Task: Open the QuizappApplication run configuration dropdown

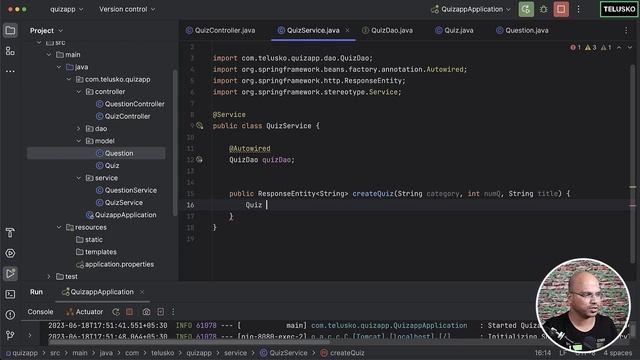Action: pos(471,9)
